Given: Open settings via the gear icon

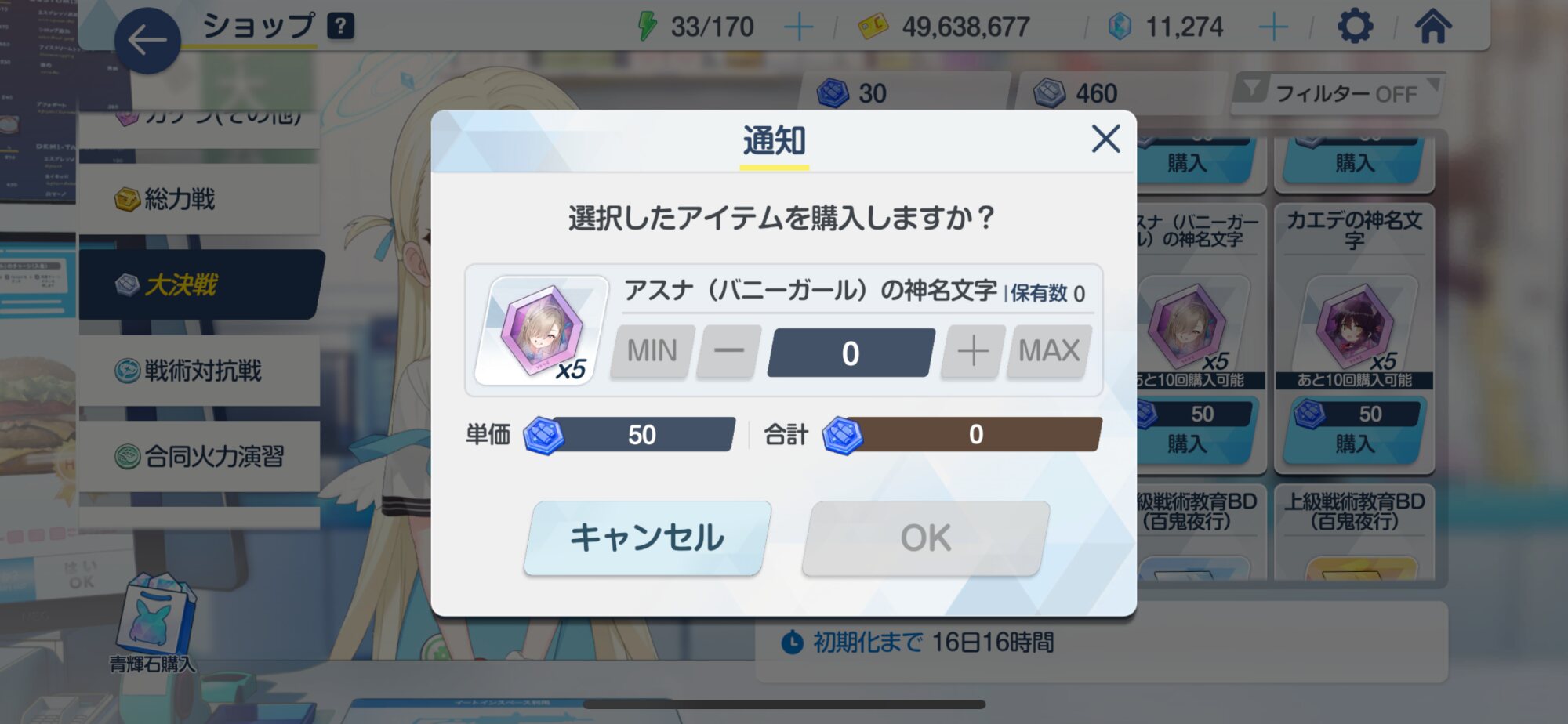Looking at the screenshot, I should pyautogui.click(x=1355, y=27).
